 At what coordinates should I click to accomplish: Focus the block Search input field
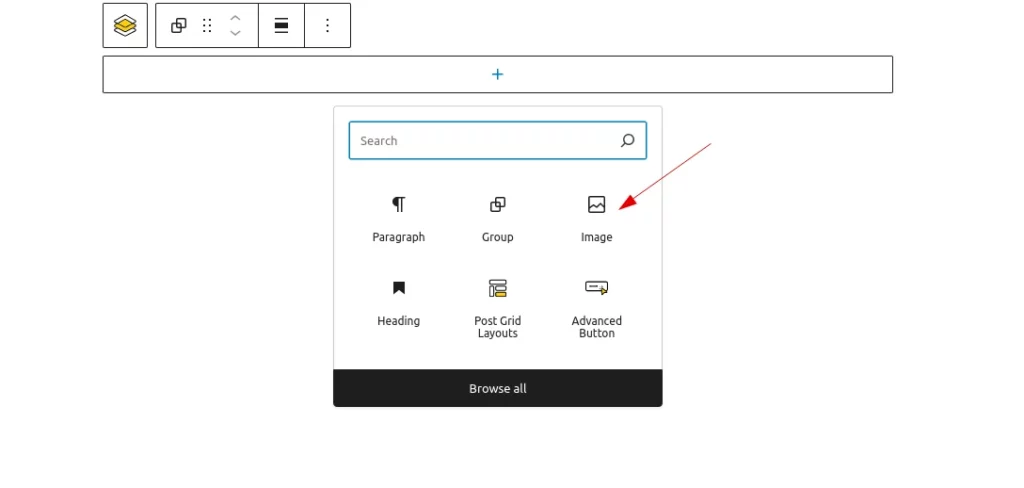[480, 141]
